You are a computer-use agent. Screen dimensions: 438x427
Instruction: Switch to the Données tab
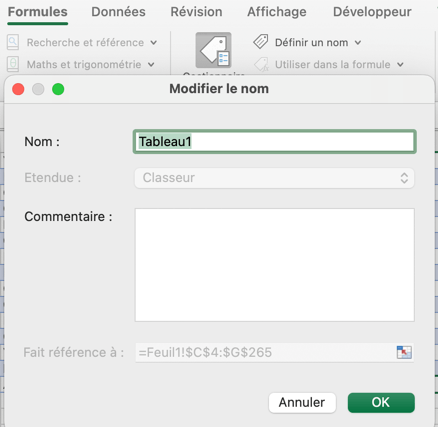pos(118,12)
